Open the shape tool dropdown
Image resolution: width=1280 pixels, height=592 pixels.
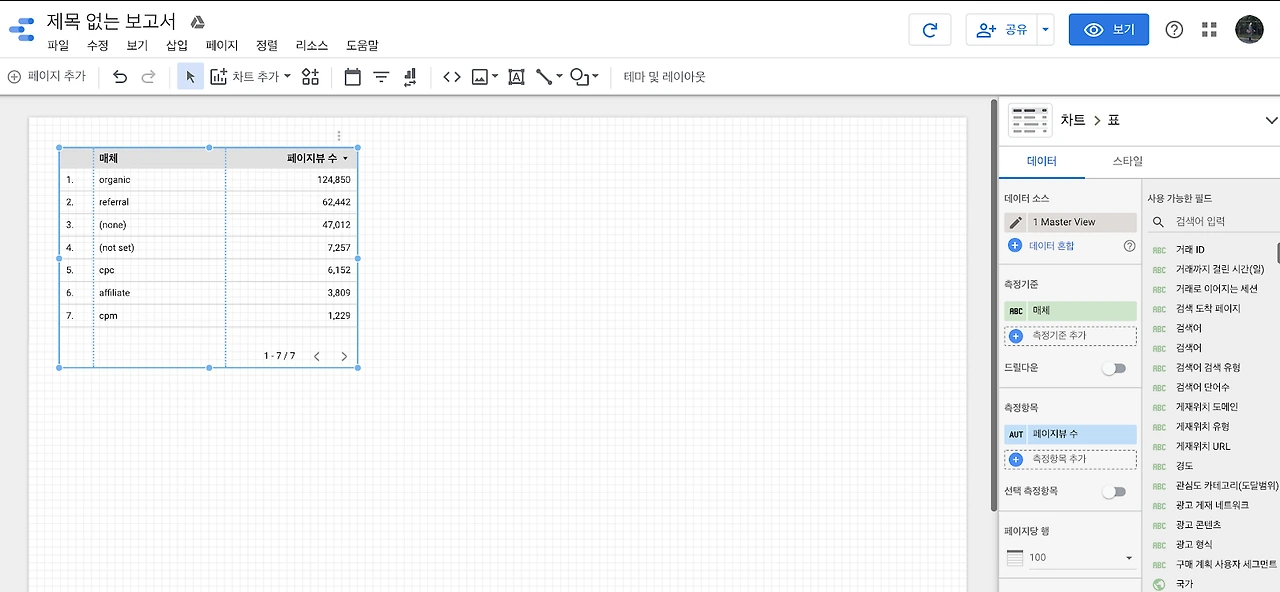click(584, 76)
